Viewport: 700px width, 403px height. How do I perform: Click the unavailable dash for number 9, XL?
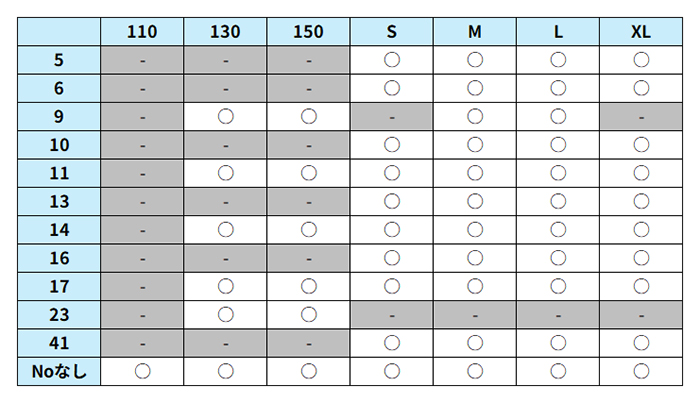coord(641,117)
